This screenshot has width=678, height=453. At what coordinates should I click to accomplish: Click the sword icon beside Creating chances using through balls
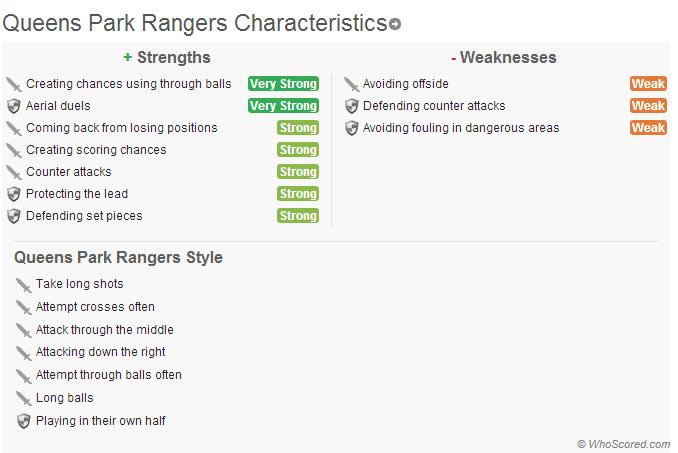14,84
